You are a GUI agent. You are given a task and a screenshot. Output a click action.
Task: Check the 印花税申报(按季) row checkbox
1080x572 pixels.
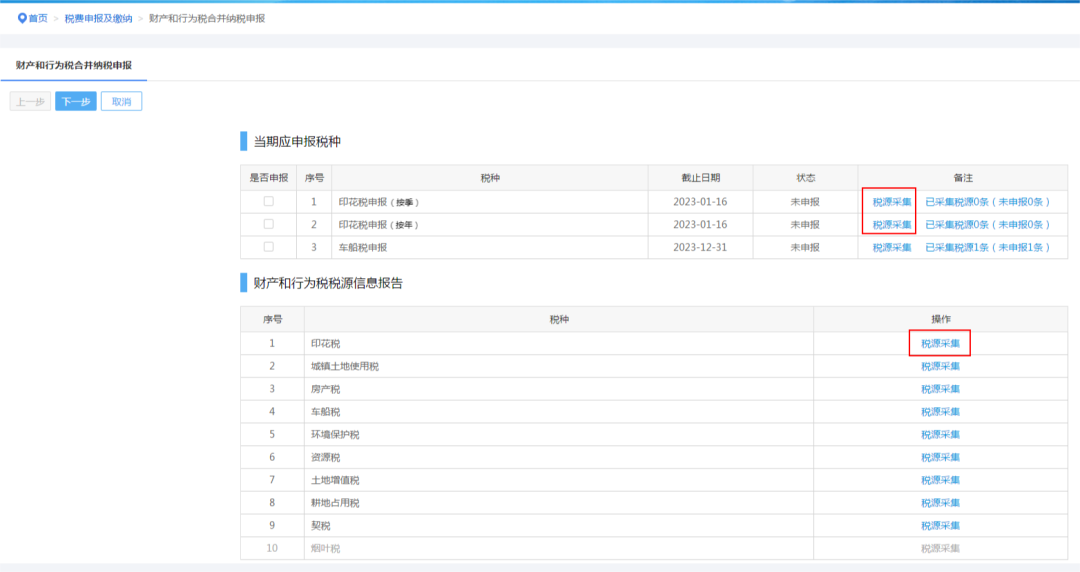(x=268, y=201)
